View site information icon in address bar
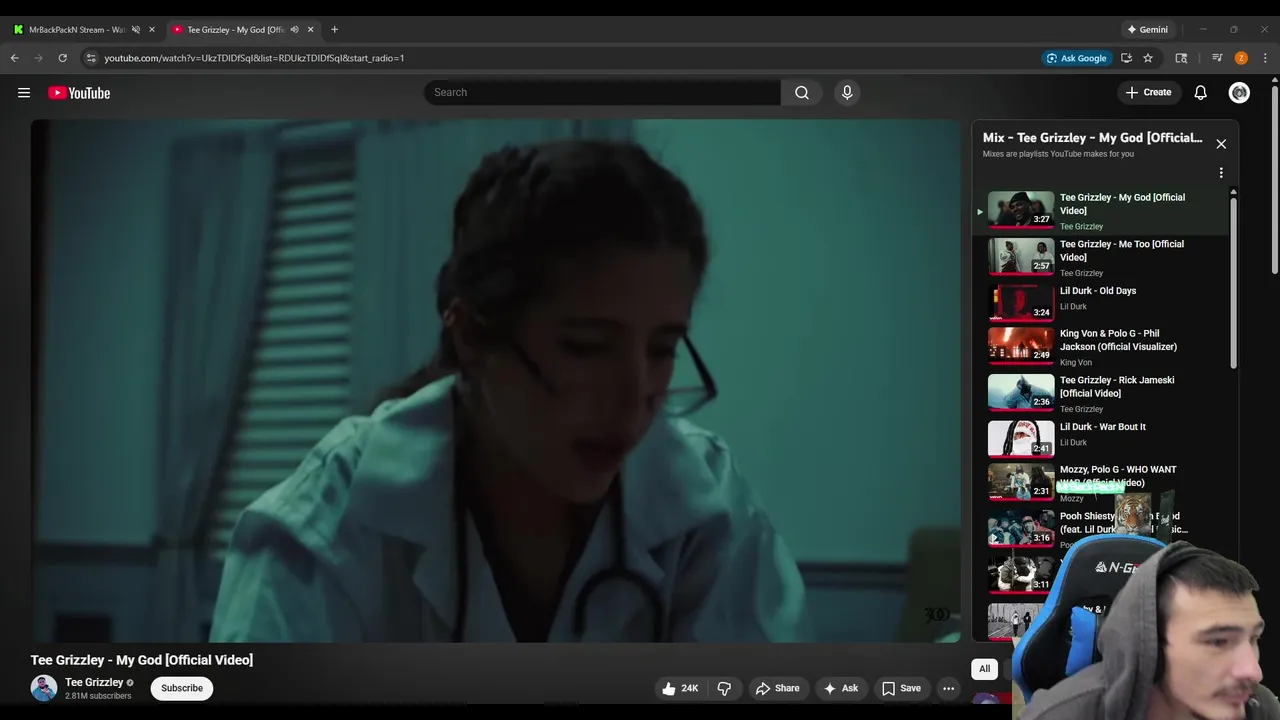Viewport: 1280px width, 720px height. click(x=91, y=58)
